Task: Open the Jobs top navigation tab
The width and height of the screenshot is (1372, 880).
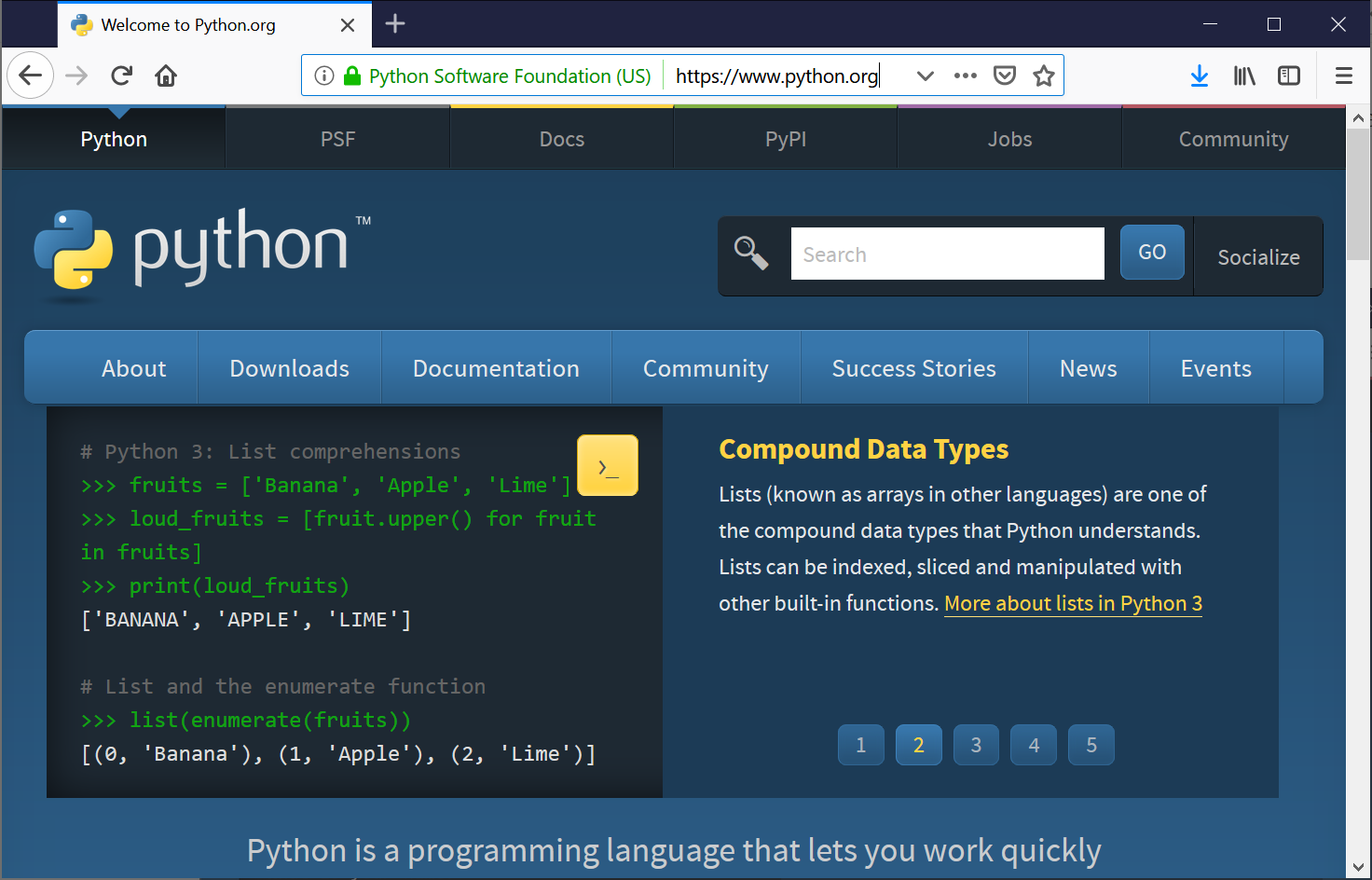Action: (1009, 139)
